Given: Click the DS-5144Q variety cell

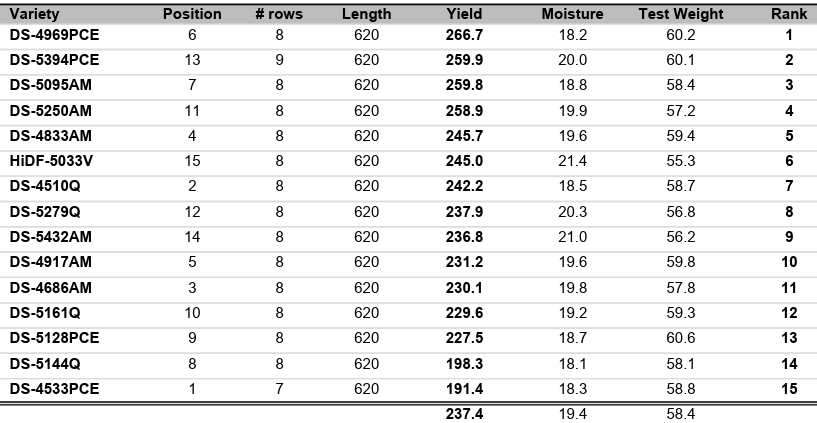Looking at the screenshot, I should point(45,363).
